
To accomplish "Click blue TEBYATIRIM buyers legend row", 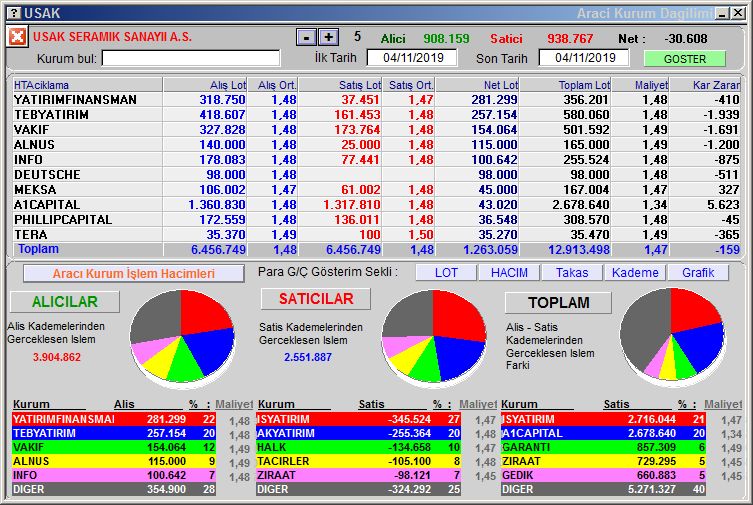I will [x=114, y=433].
